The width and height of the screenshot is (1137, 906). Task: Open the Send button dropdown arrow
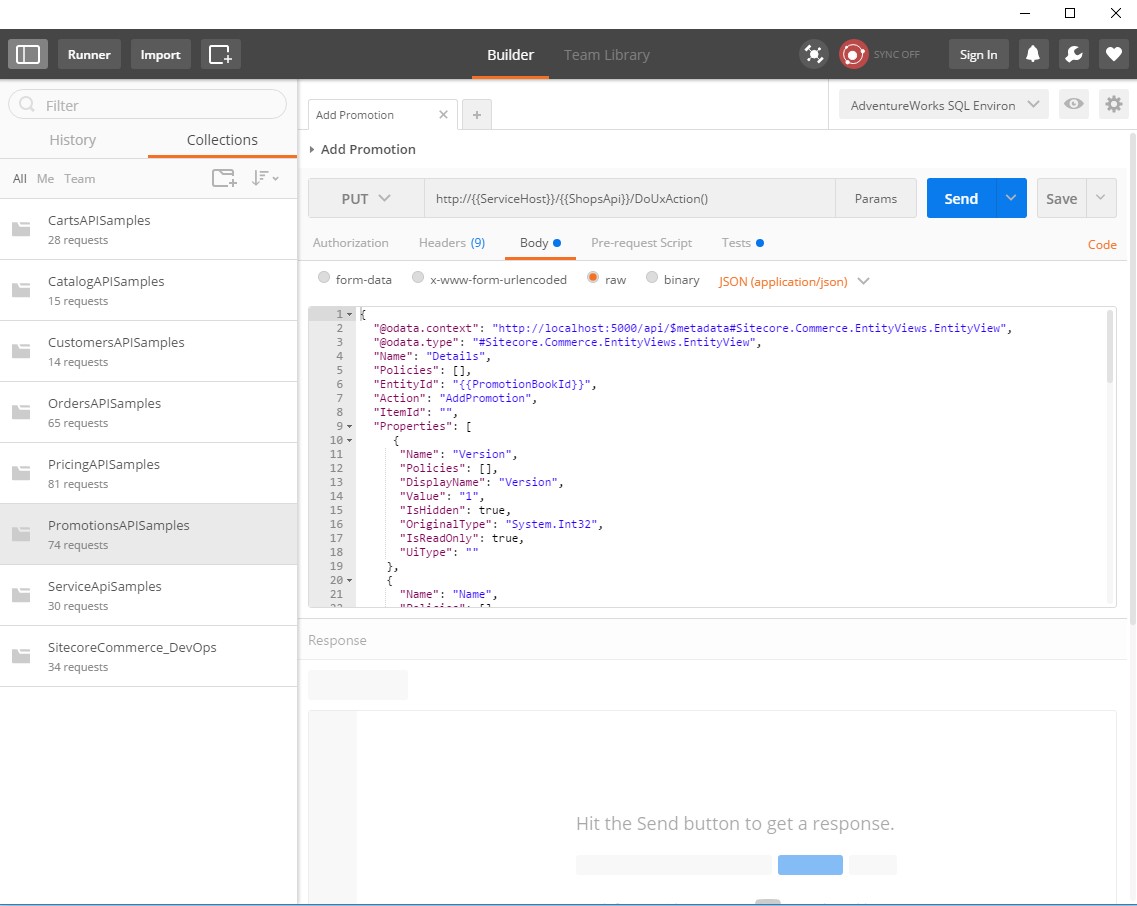1012,198
